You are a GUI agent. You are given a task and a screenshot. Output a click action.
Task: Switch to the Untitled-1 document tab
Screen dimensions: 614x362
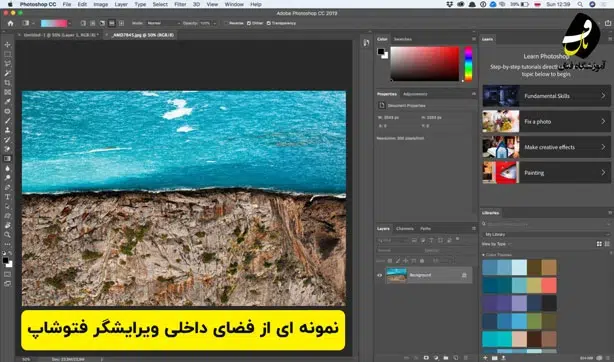coord(60,35)
